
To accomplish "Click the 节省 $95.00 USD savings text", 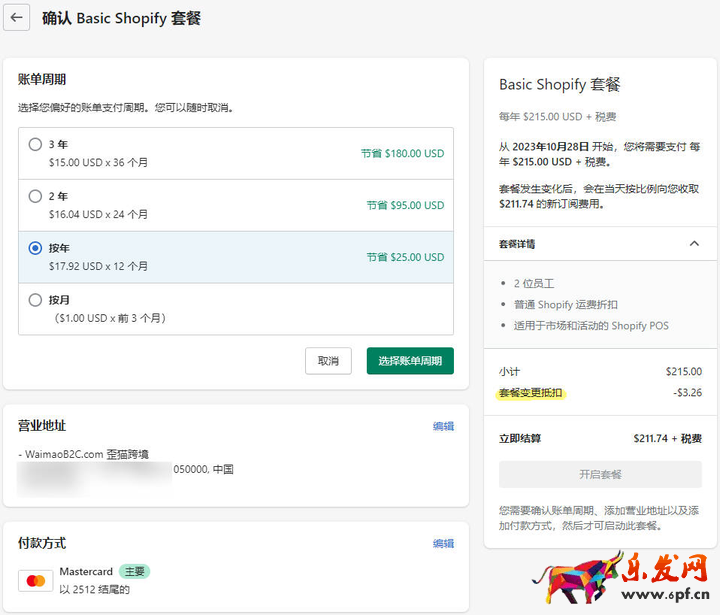I will coord(405,205).
